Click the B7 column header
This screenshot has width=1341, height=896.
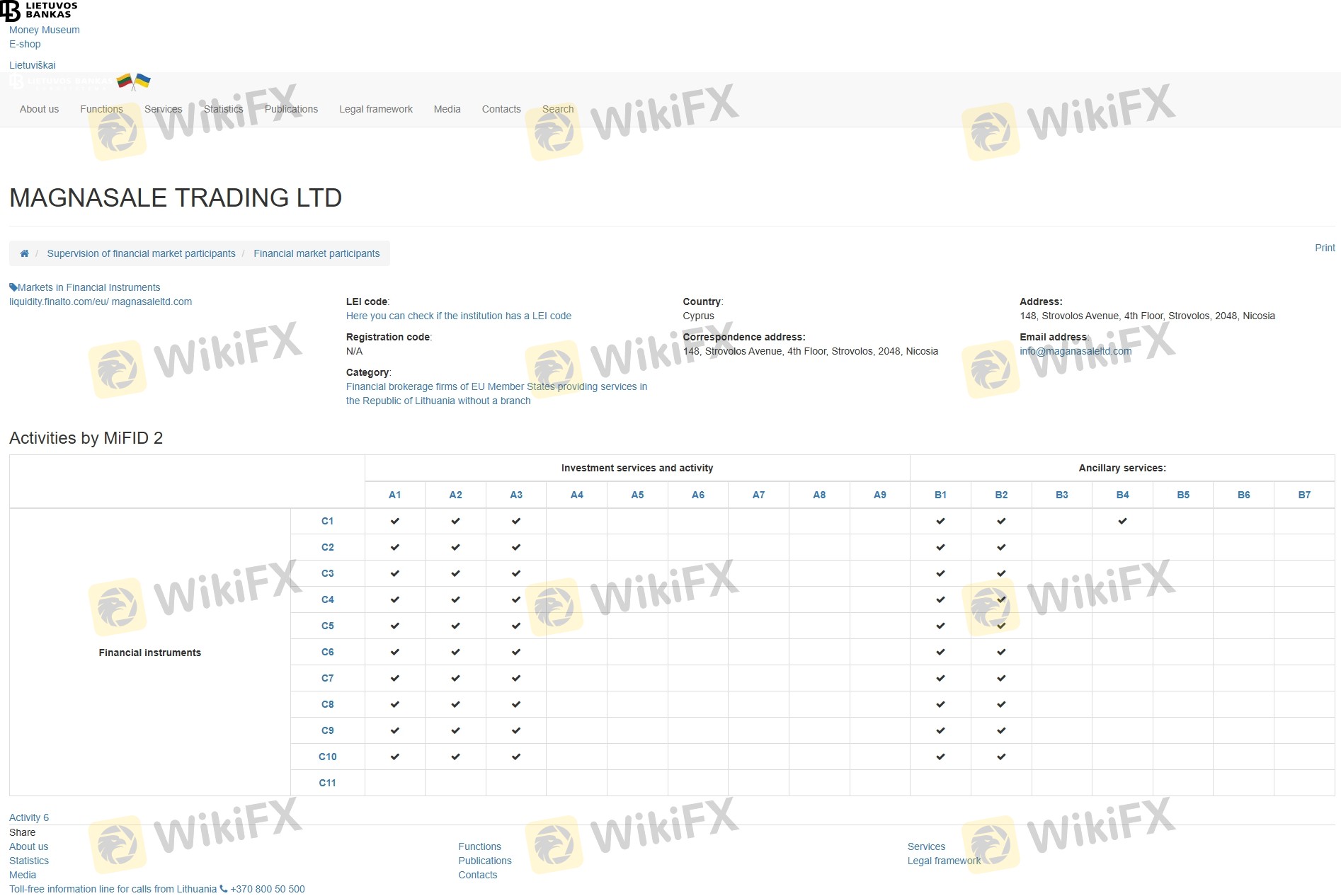1304,495
